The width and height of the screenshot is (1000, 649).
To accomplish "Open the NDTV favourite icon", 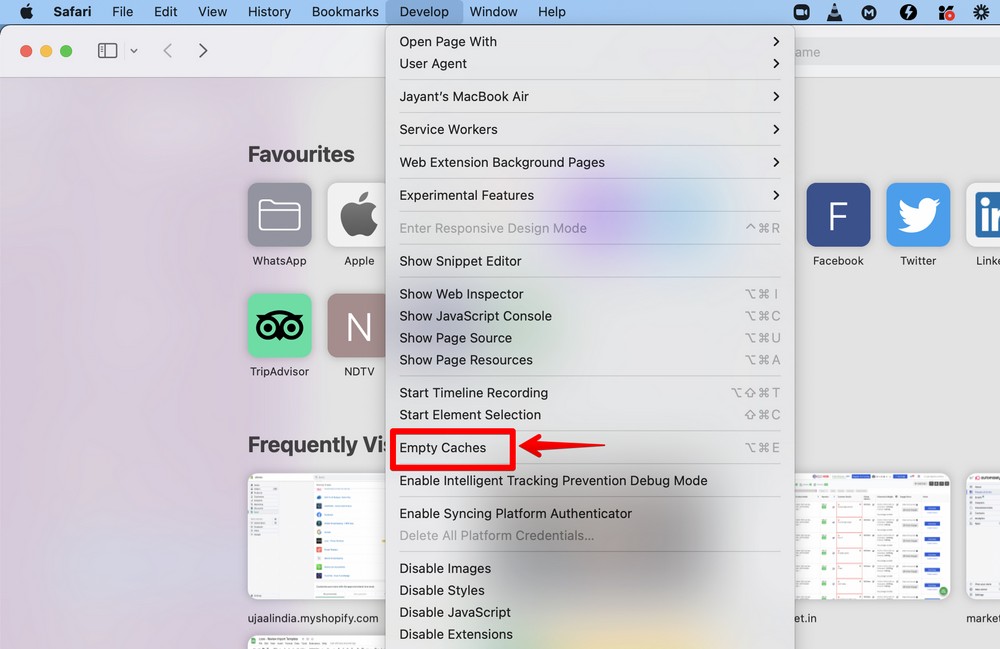I will click(x=357, y=325).
